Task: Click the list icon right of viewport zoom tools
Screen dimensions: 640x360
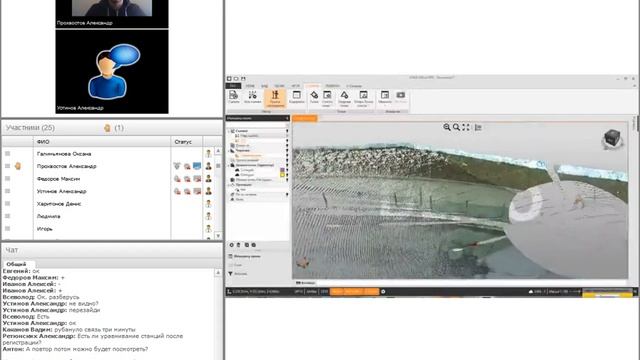Action: (x=478, y=127)
